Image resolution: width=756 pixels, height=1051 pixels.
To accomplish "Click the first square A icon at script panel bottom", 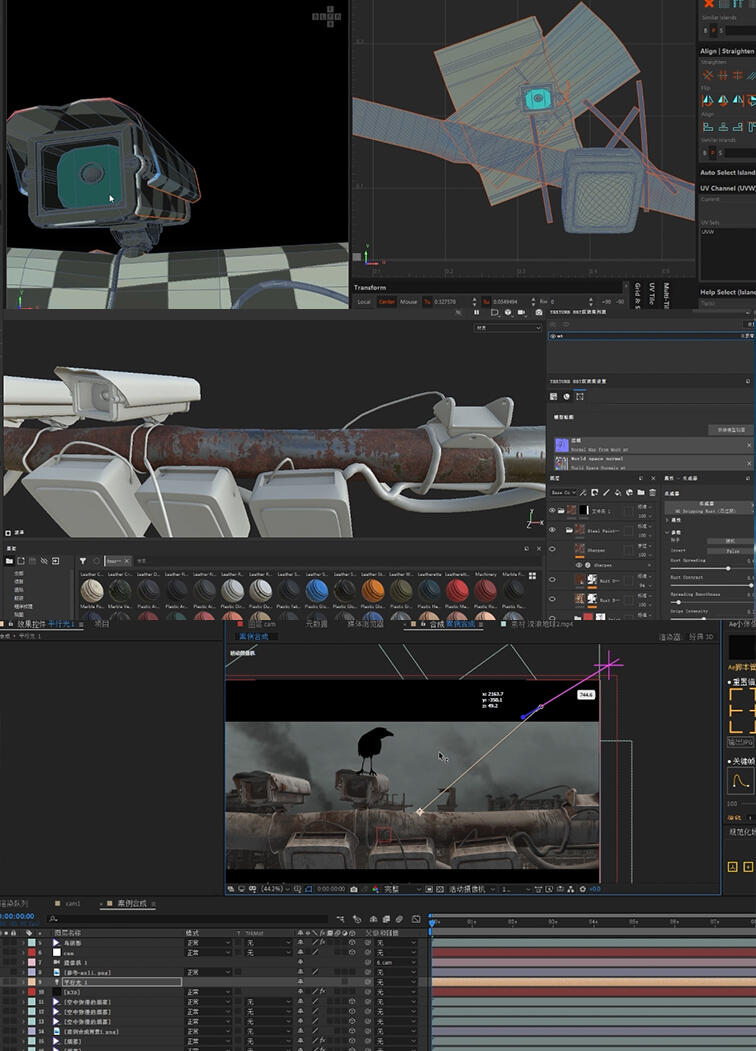I will [x=732, y=867].
